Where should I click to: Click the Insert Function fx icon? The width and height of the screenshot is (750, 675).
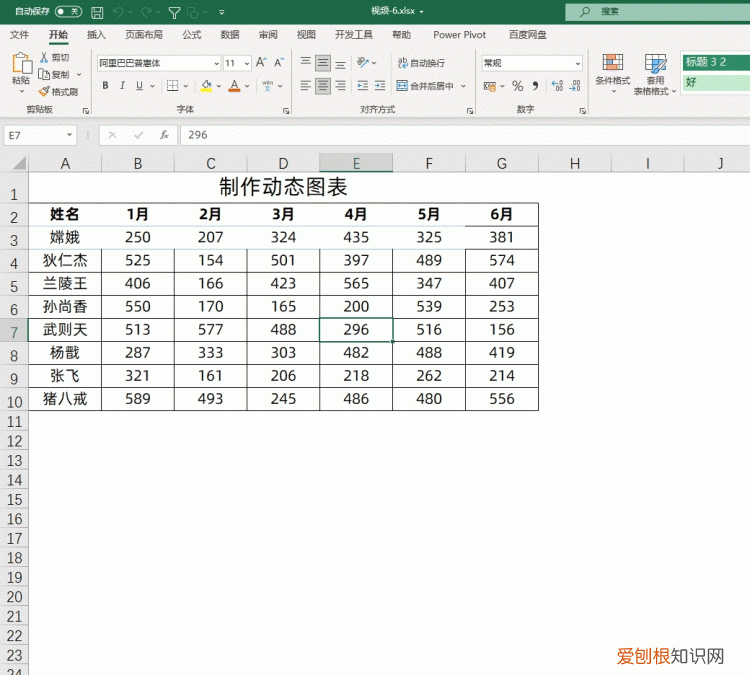(x=164, y=135)
